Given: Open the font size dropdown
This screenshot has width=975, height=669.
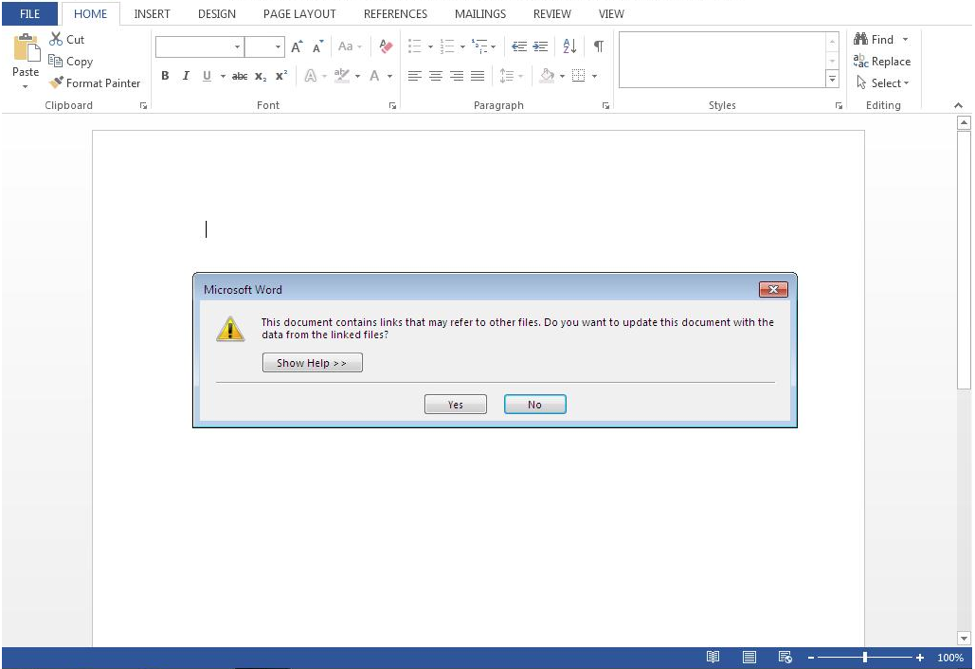Looking at the screenshot, I should [278, 47].
